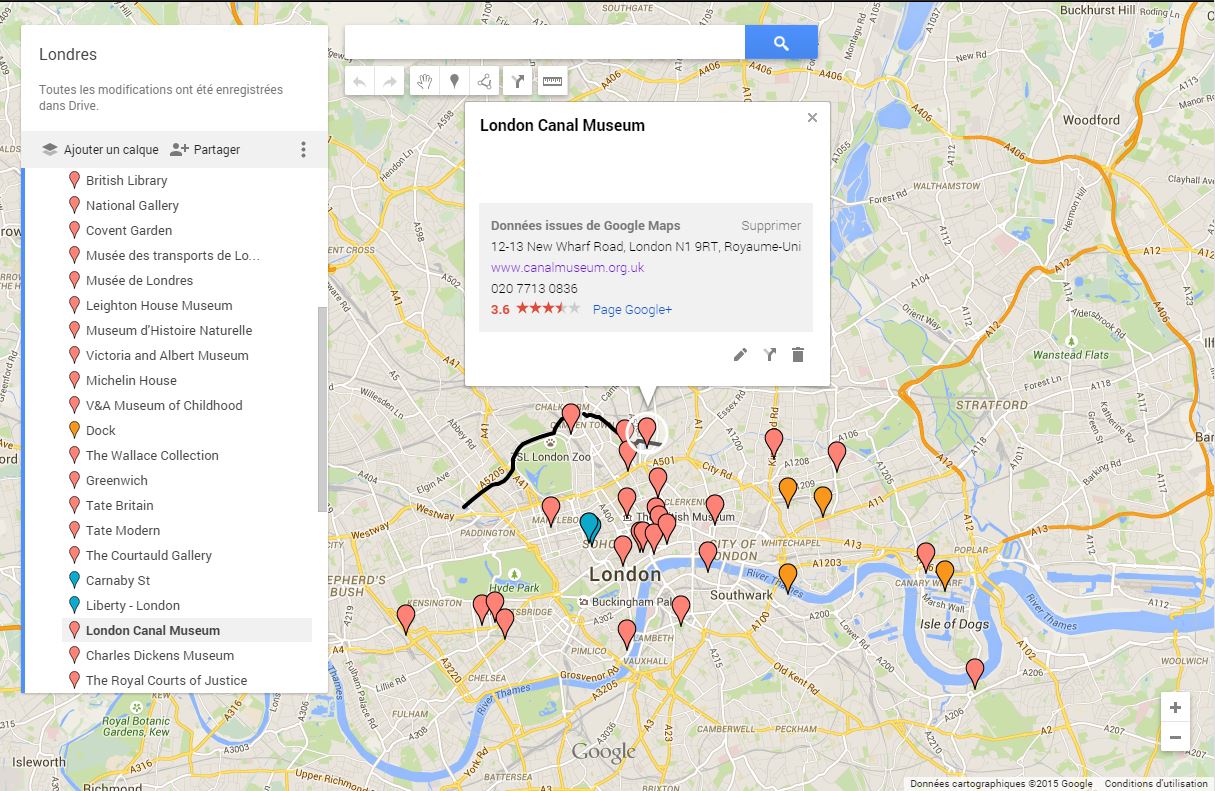Open the Page Google+ link
1215x791 pixels.
pyautogui.click(x=632, y=310)
